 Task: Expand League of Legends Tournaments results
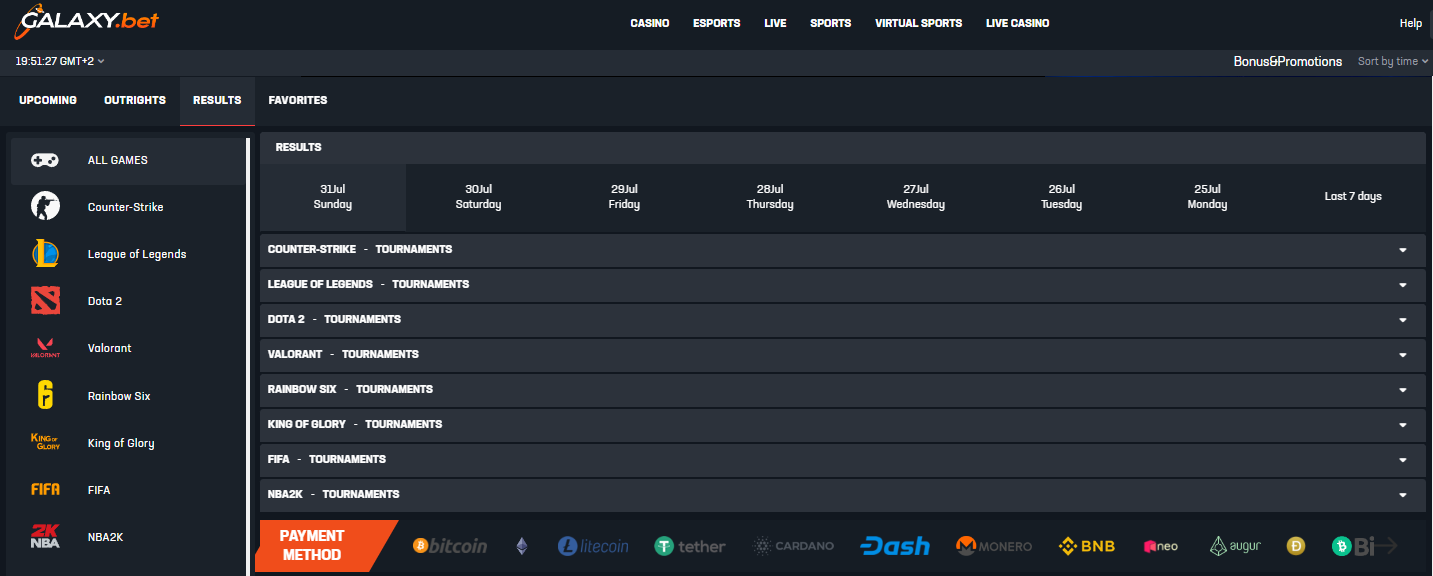pyautogui.click(x=842, y=285)
